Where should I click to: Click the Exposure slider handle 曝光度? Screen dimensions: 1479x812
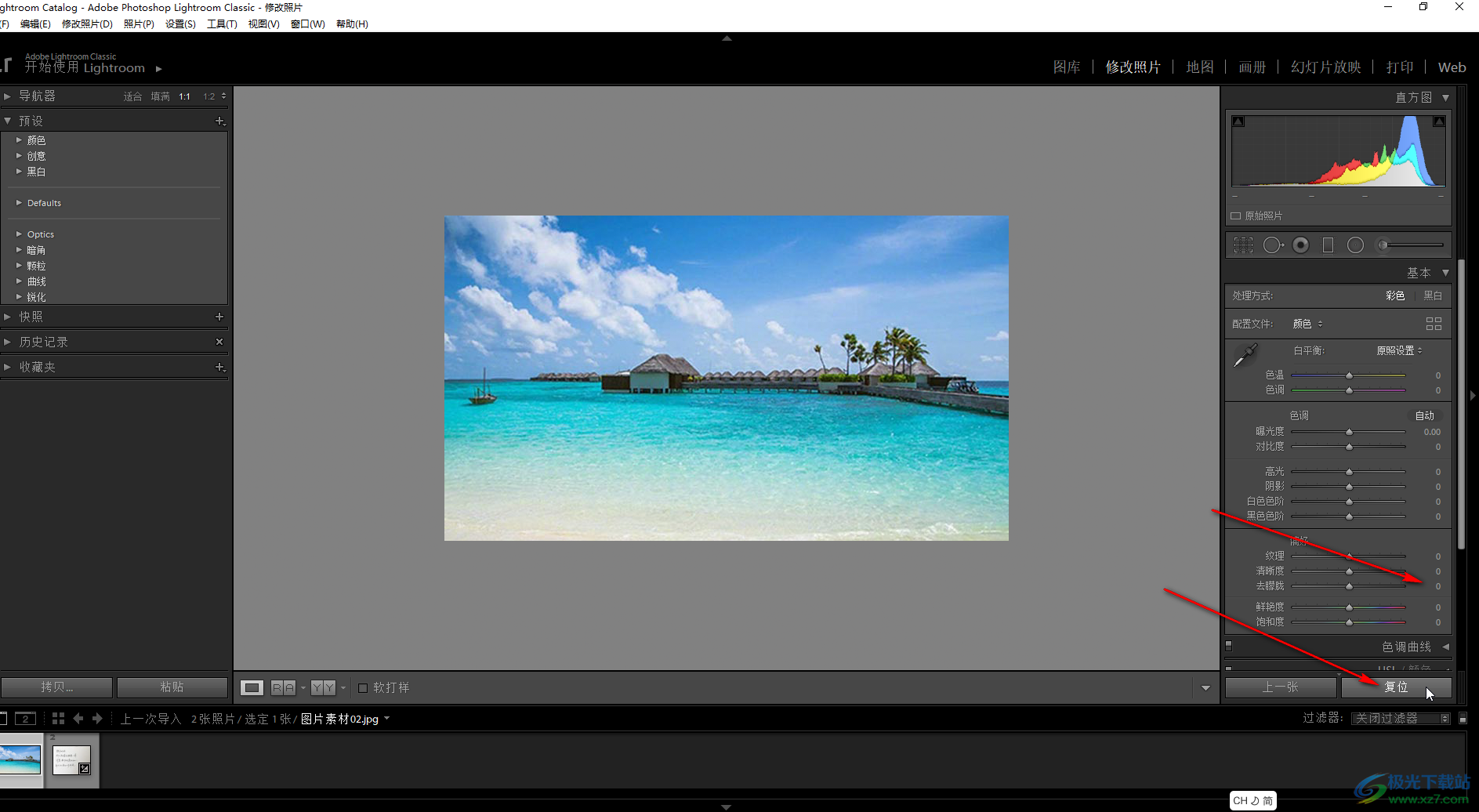pyautogui.click(x=1349, y=432)
